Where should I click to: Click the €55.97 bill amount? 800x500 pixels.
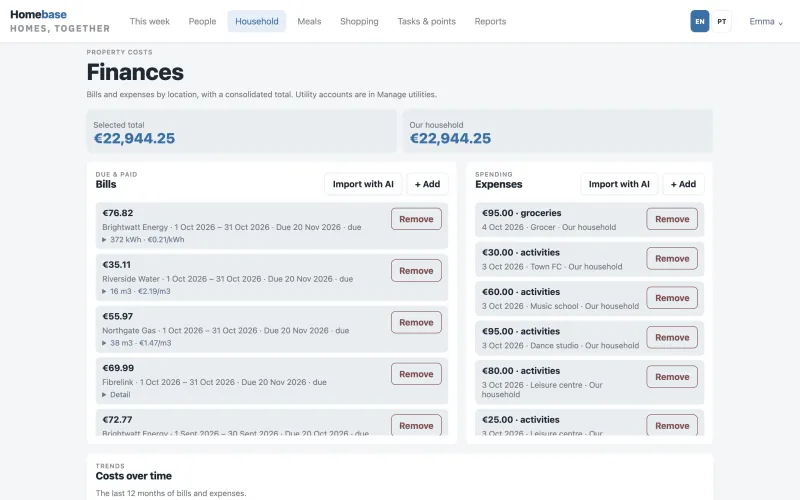[118, 316]
